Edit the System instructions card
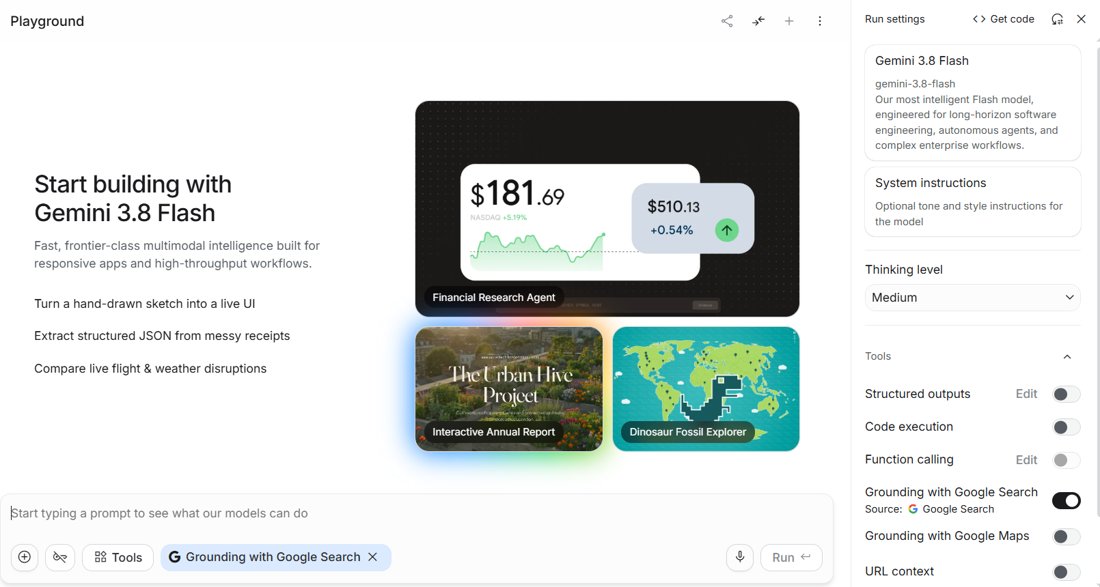The height and width of the screenshot is (587, 1100). point(972,201)
